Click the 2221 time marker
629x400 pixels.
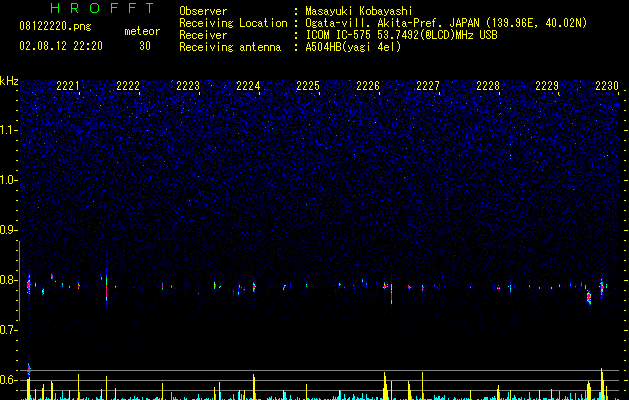(68, 86)
